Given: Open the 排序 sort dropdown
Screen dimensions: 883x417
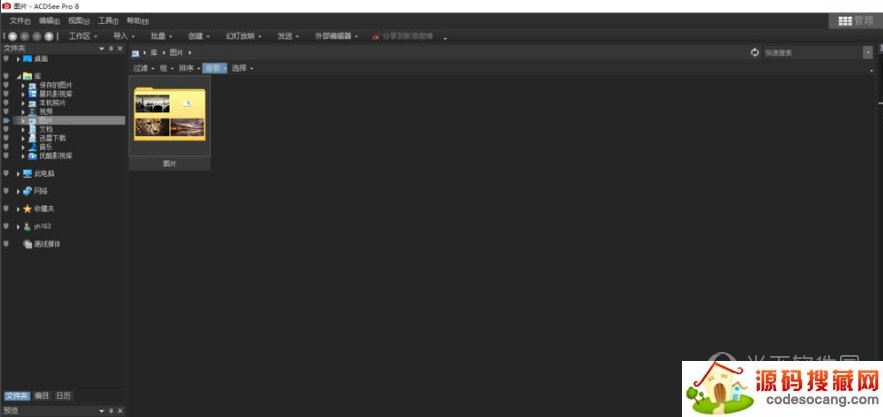Looking at the screenshot, I should tap(189, 68).
